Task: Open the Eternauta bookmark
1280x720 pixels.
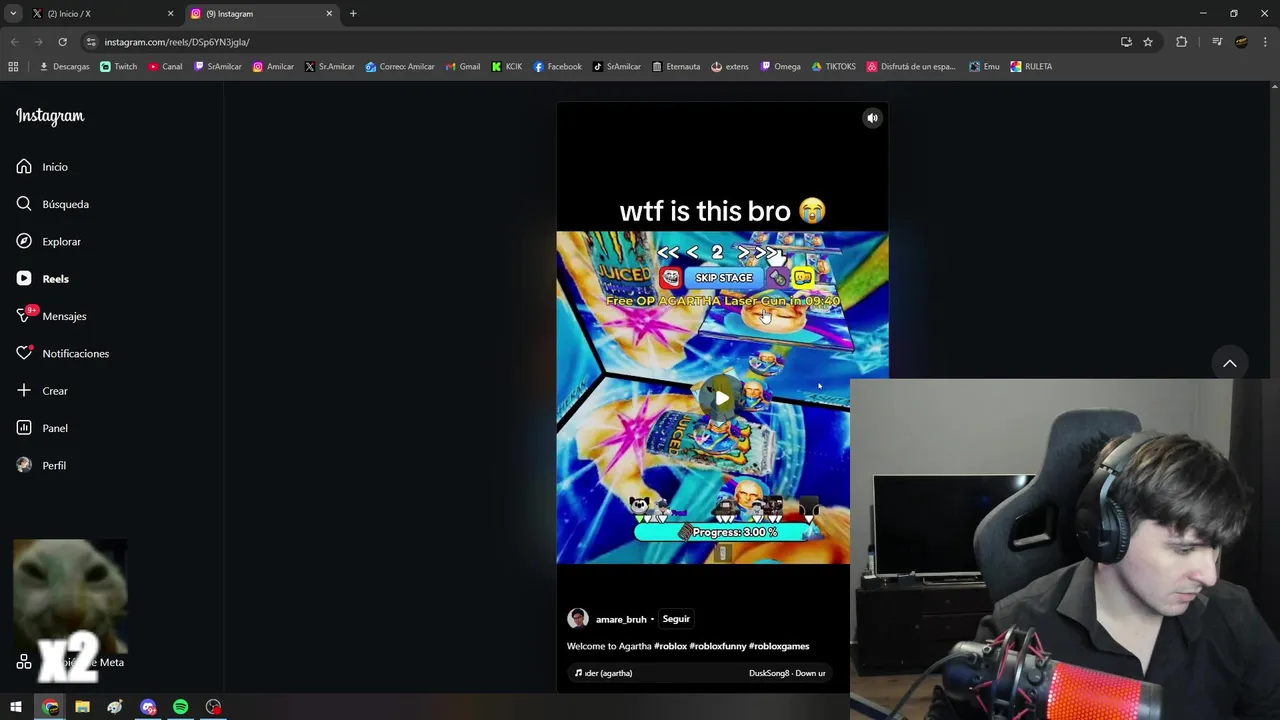Action: tap(676, 67)
